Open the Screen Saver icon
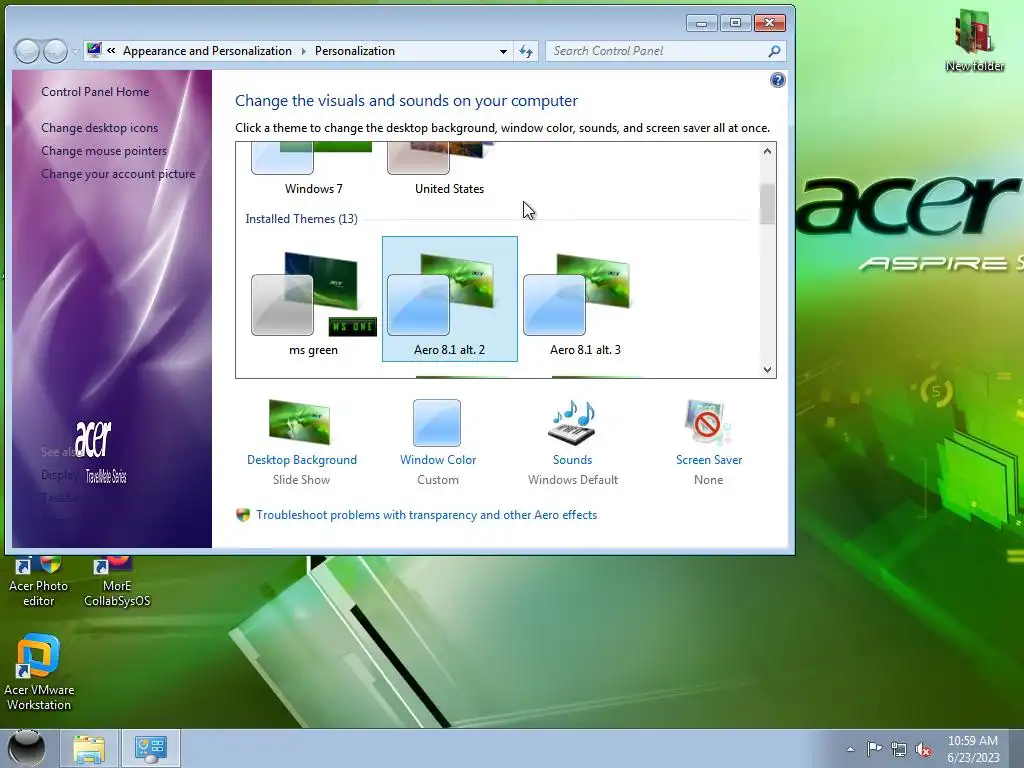 point(708,423)
